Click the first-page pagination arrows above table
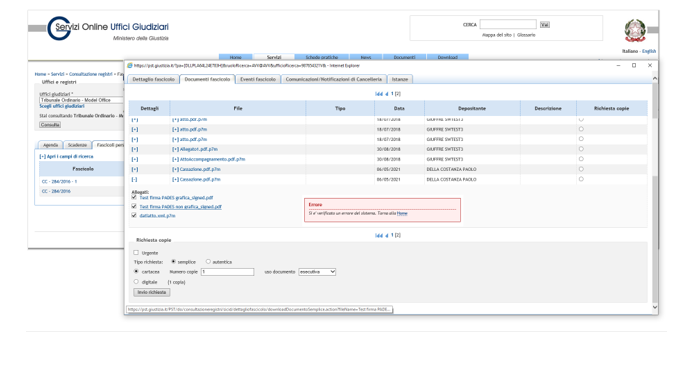Screen dimensions: 685x383 378,94
